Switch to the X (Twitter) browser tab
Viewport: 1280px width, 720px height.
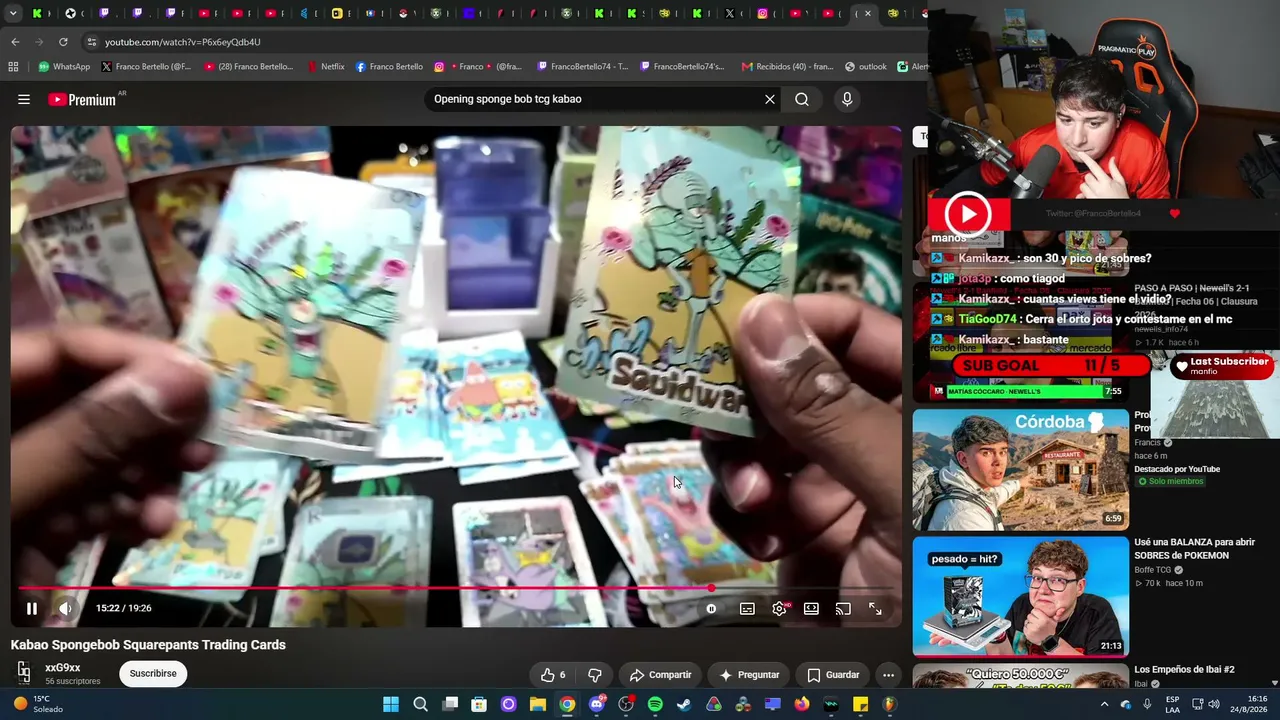[729, 13]
